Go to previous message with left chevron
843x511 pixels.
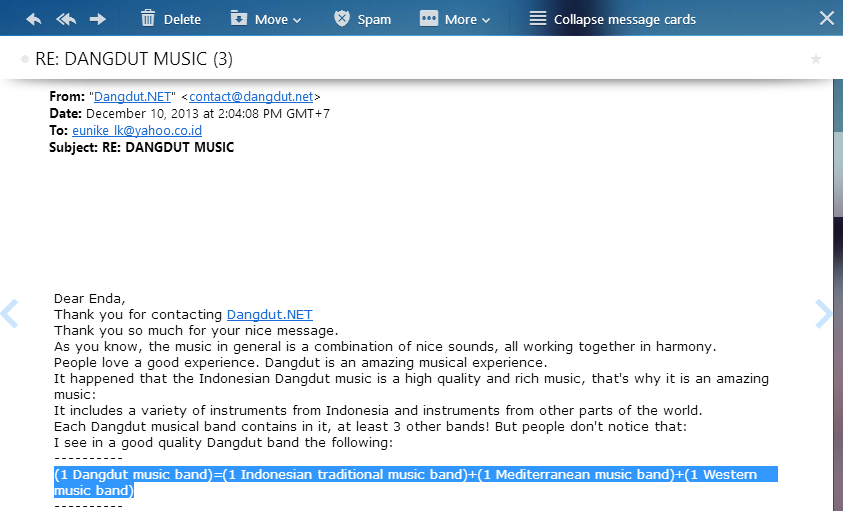(x=10, y=314)
